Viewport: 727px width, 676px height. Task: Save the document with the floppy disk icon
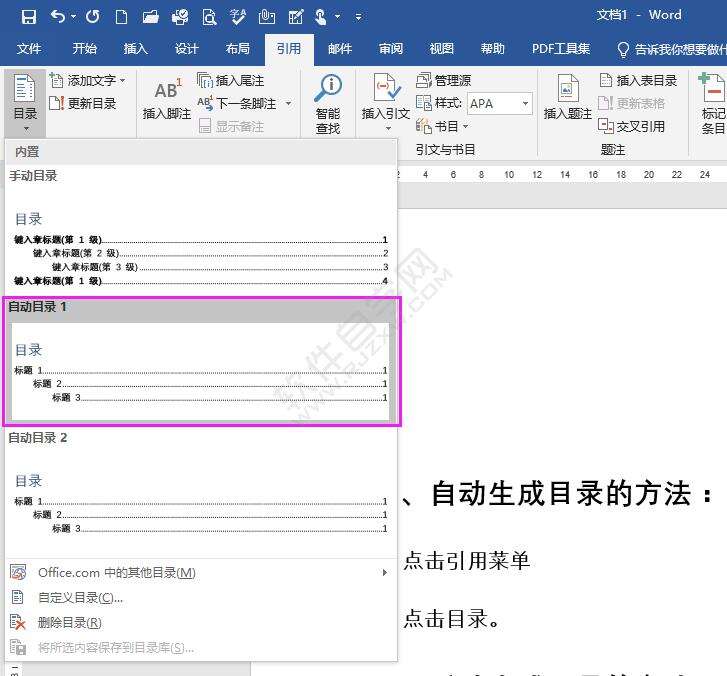[29, 17]
